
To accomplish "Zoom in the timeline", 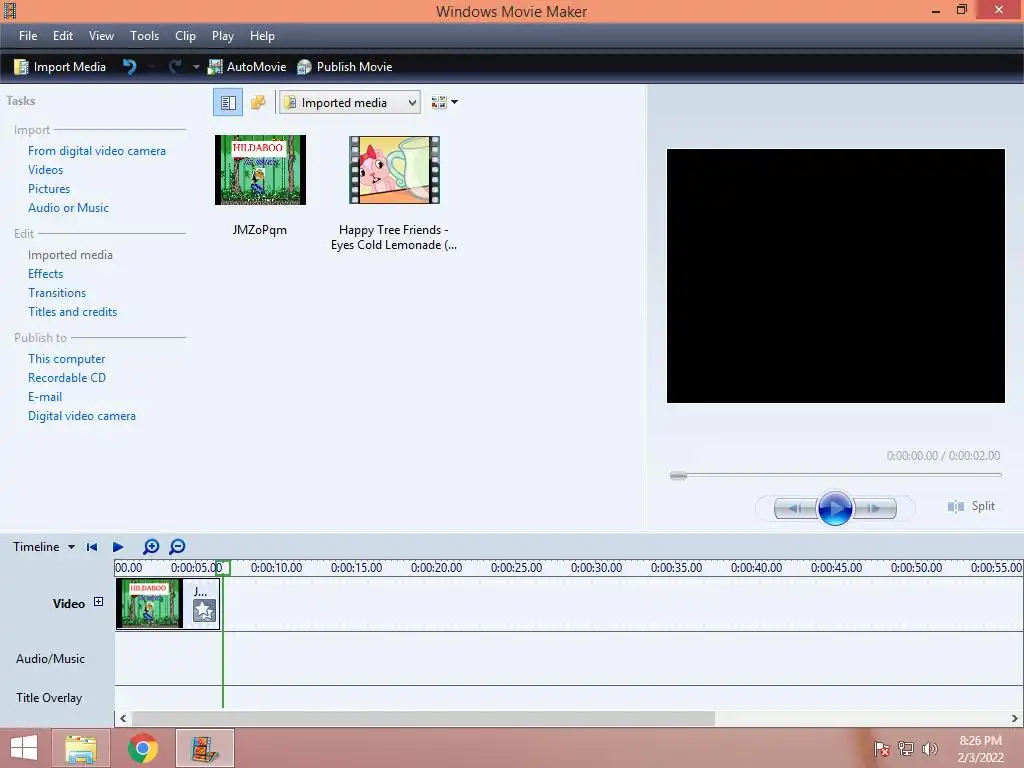I will pos(151,547).
